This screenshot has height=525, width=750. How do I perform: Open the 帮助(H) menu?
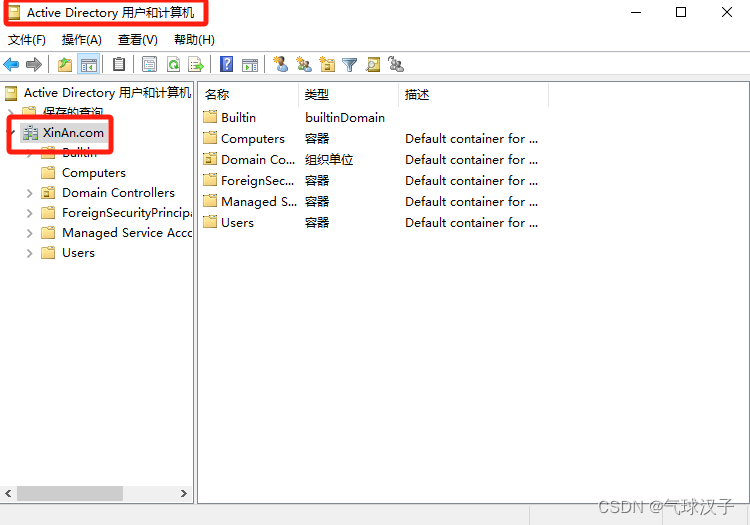tap(194, 40)
